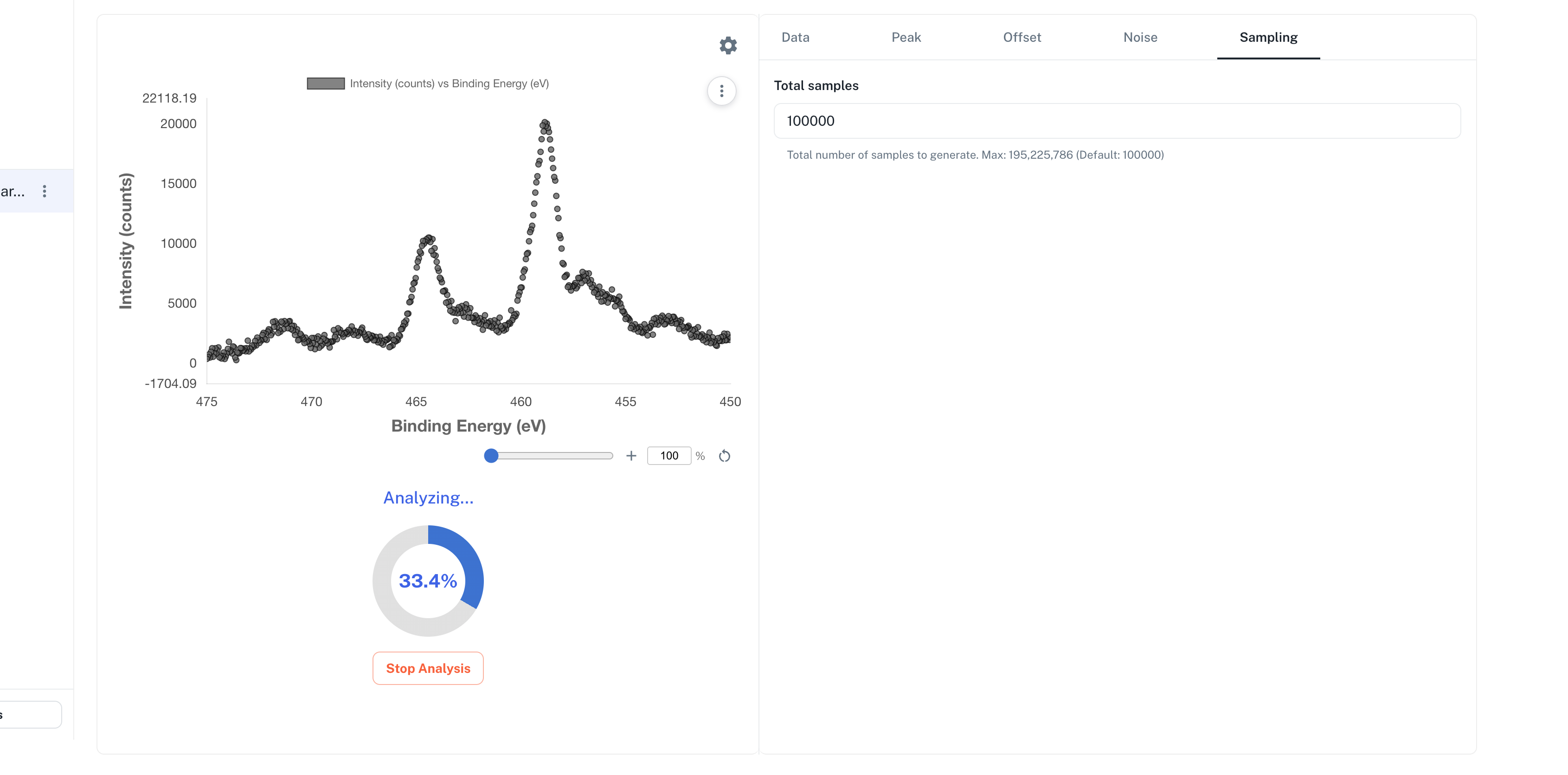Click the 465 x-axis tick label
Viewport: 1568px width, 775px height.
pos(416,402)
